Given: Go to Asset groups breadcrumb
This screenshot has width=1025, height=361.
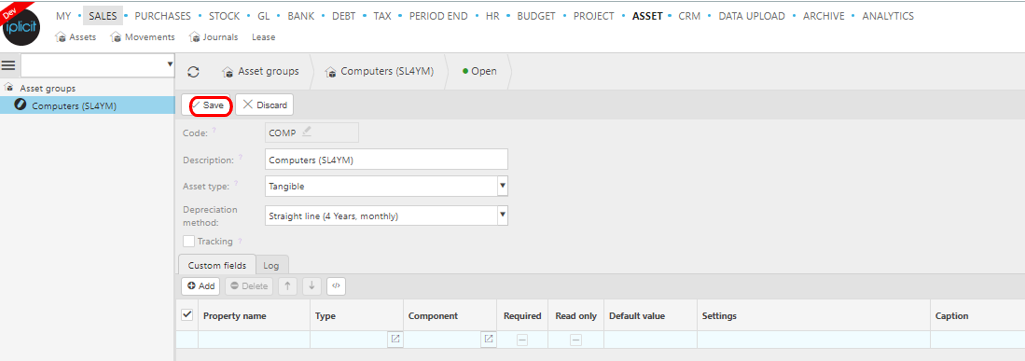Looking at the screenshot, I should click(x=260, y=71).
